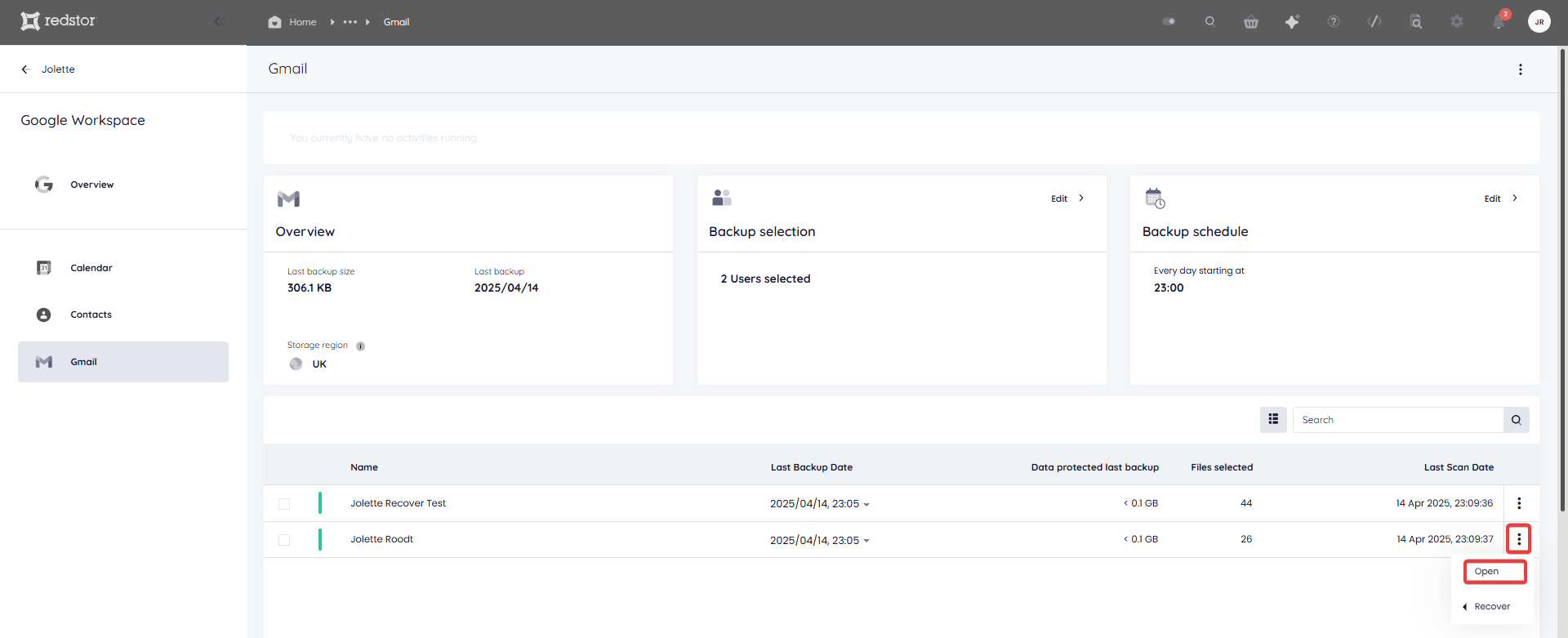Expand the breadcrumb ellipsis

(x=350, y=22)
